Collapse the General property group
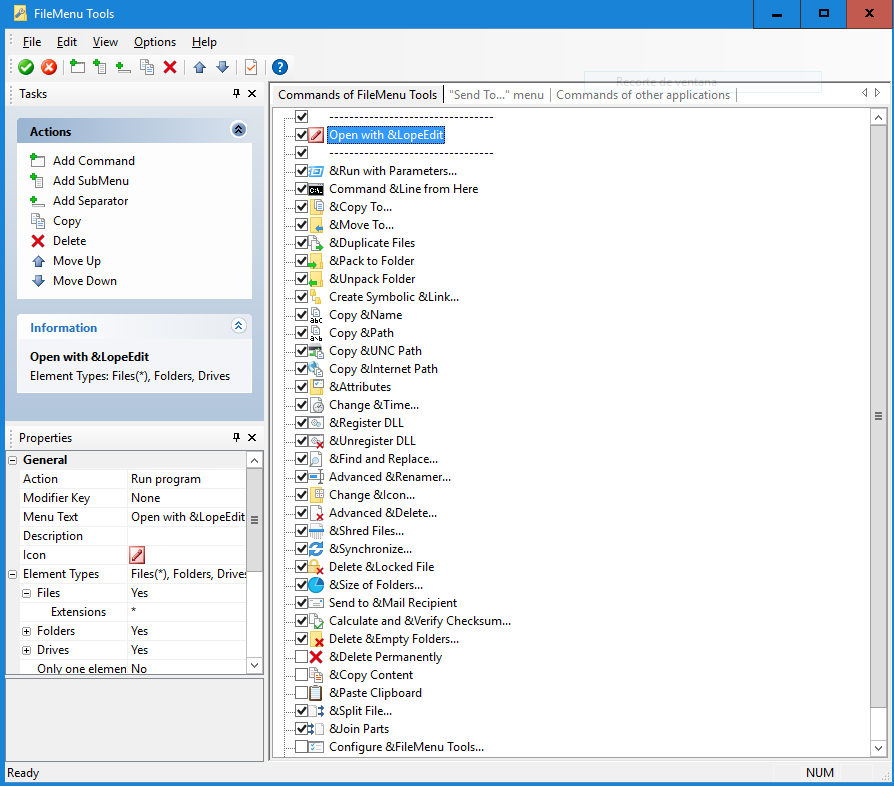894x786 pixels. (13, 460)
